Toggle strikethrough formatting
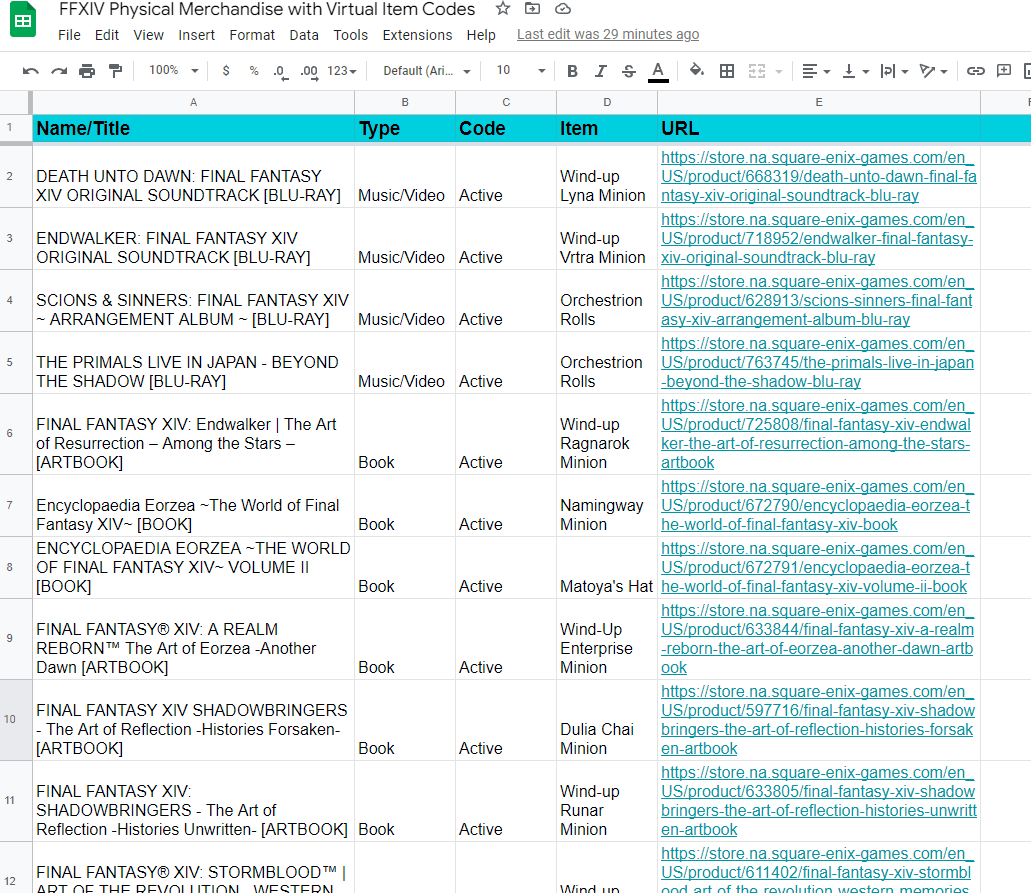Image resolution: width=1031 pixels, height=893 pixels. 628,71
